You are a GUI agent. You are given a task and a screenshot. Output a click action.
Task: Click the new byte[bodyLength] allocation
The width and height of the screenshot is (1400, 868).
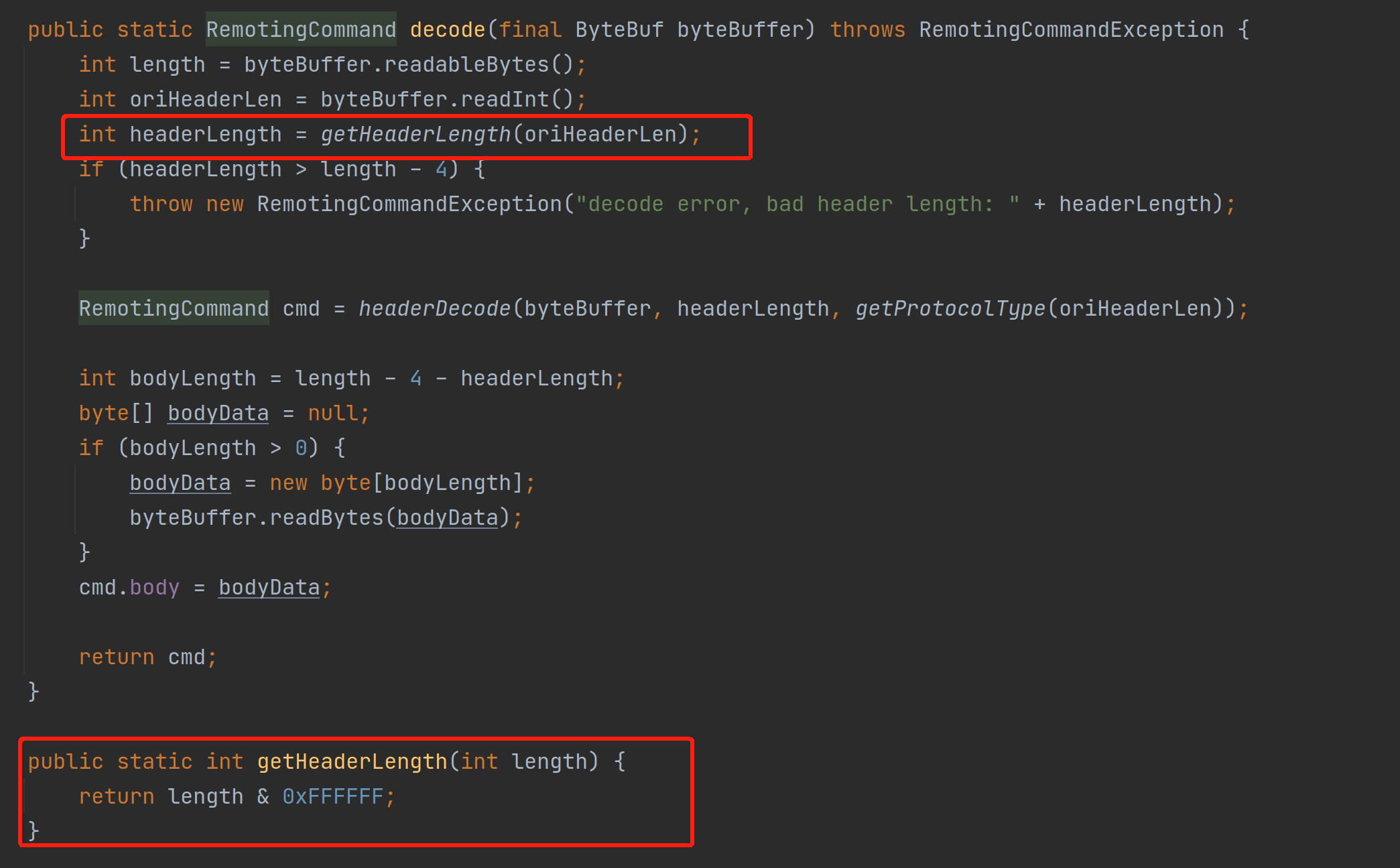coord(395,483)
